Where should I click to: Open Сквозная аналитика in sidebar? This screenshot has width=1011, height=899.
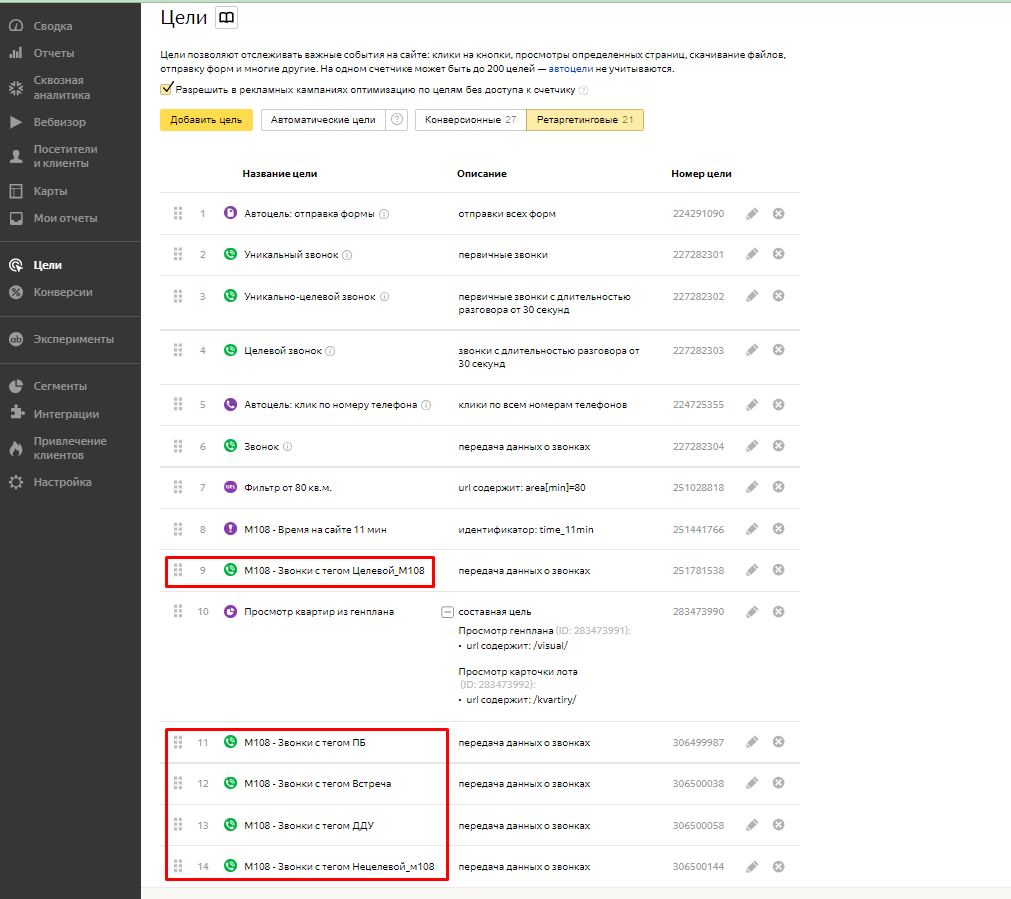tap(61, 88)
